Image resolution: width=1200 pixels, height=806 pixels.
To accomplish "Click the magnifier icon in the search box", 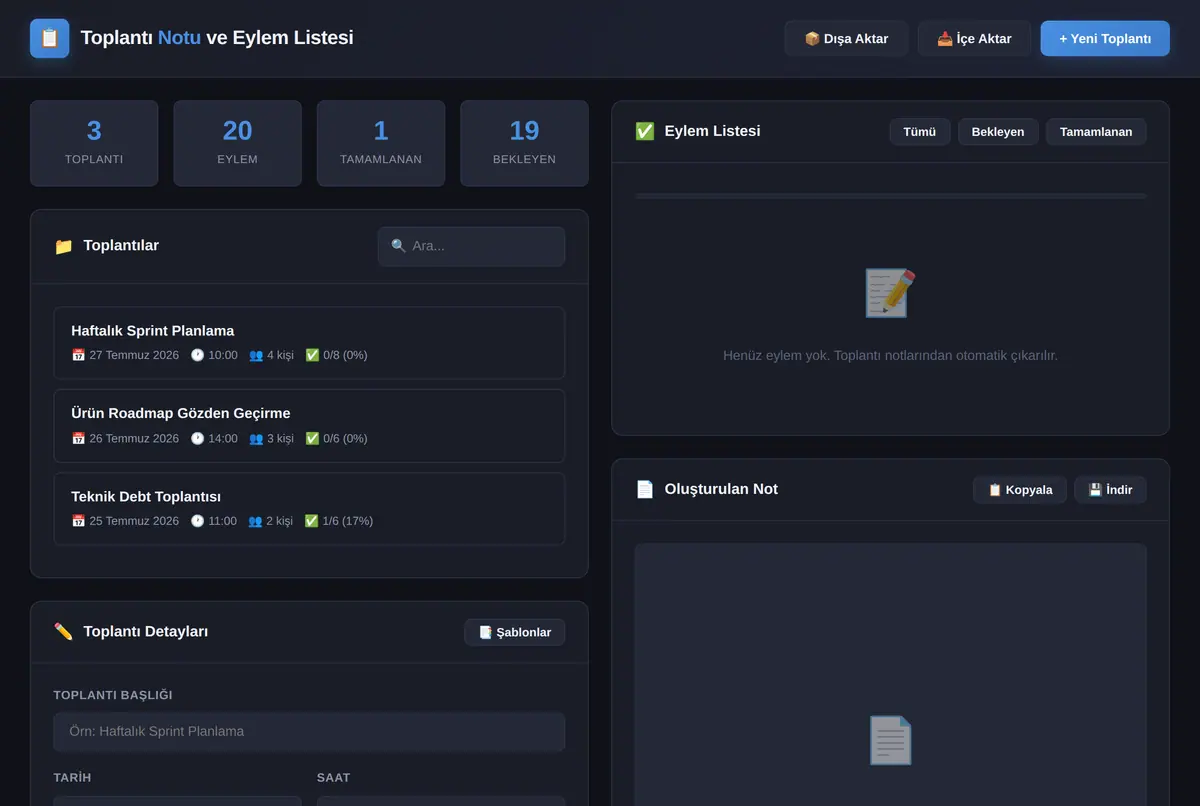I will 399,246.
